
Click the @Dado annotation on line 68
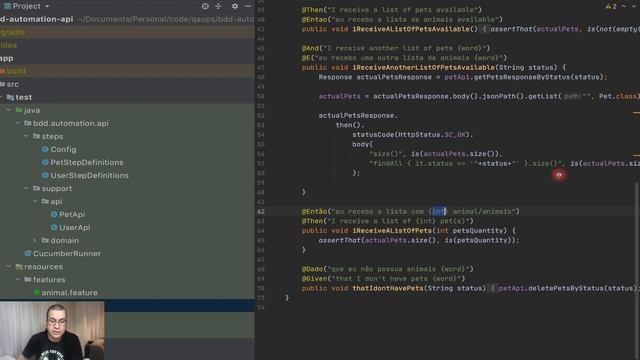(x=312, y=269)
